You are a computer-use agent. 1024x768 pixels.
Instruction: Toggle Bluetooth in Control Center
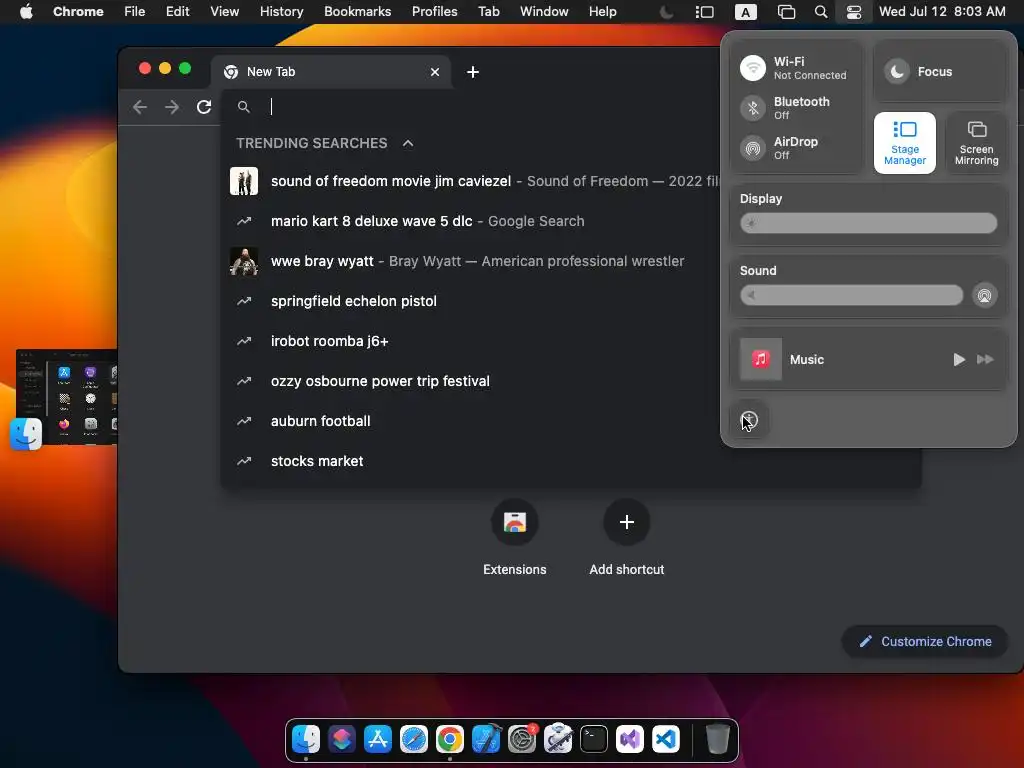tap(752, 108)
